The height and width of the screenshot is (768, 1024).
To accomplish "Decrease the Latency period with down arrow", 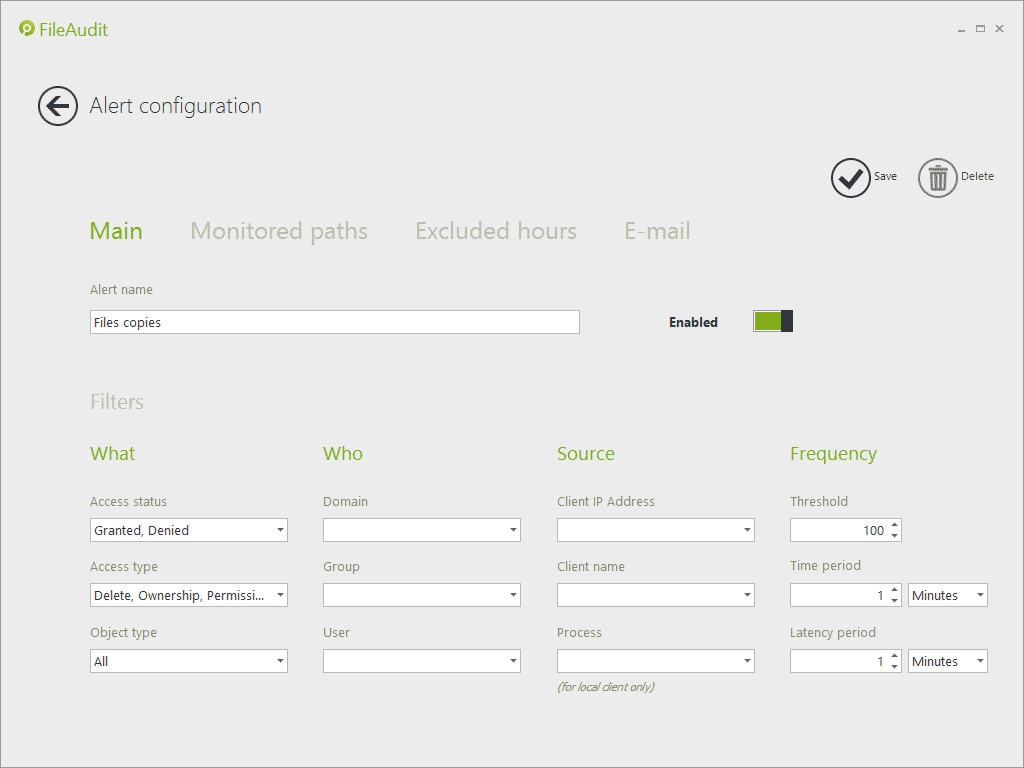I will click(x=894, y=667).
